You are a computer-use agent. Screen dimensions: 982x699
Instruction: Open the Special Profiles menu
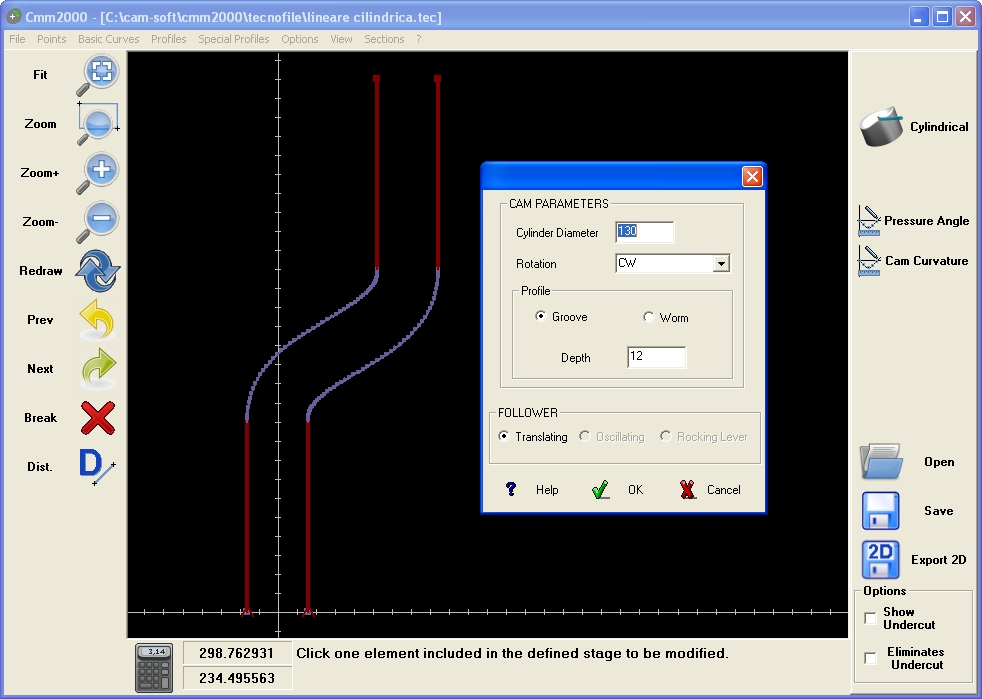234,39
